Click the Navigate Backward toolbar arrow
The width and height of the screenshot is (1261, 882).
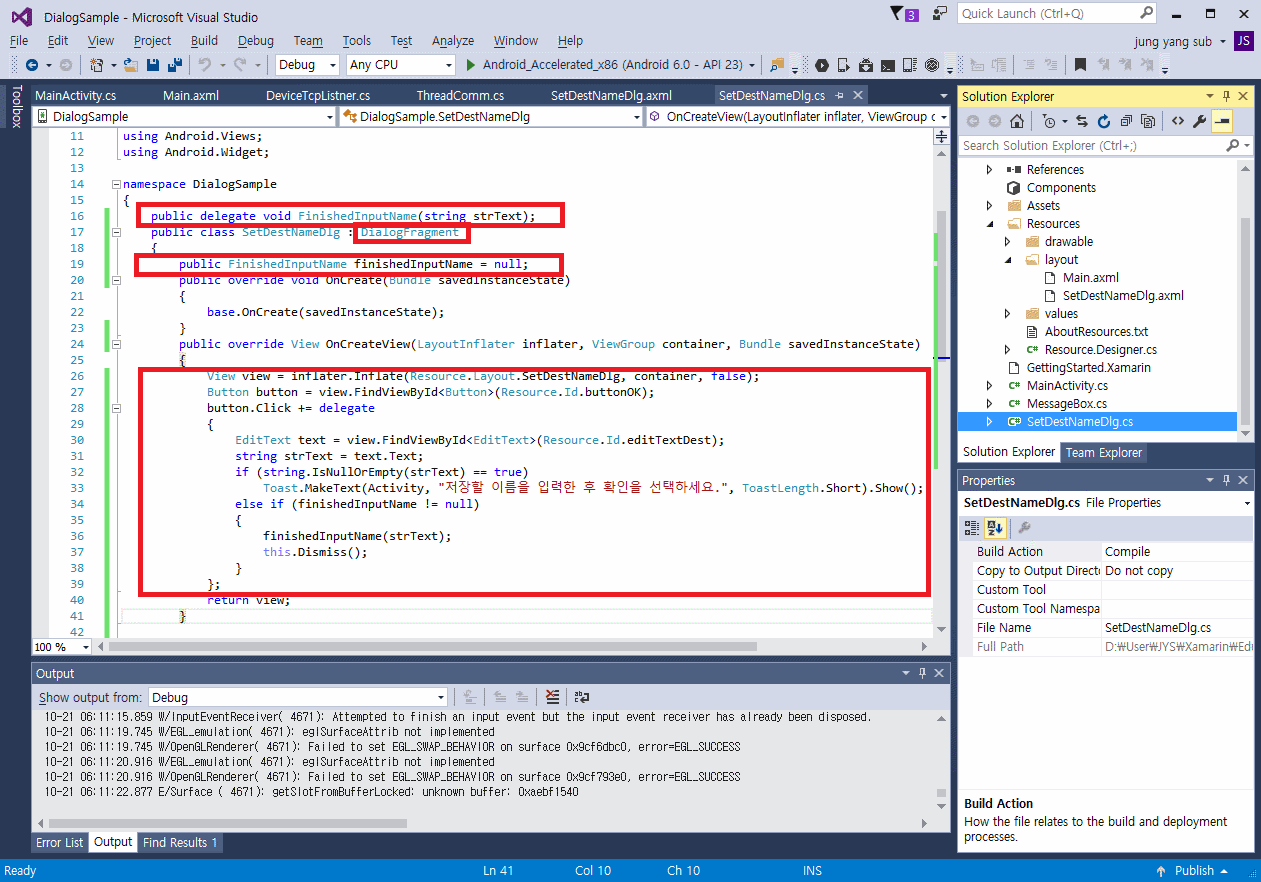tap(32, 65)
